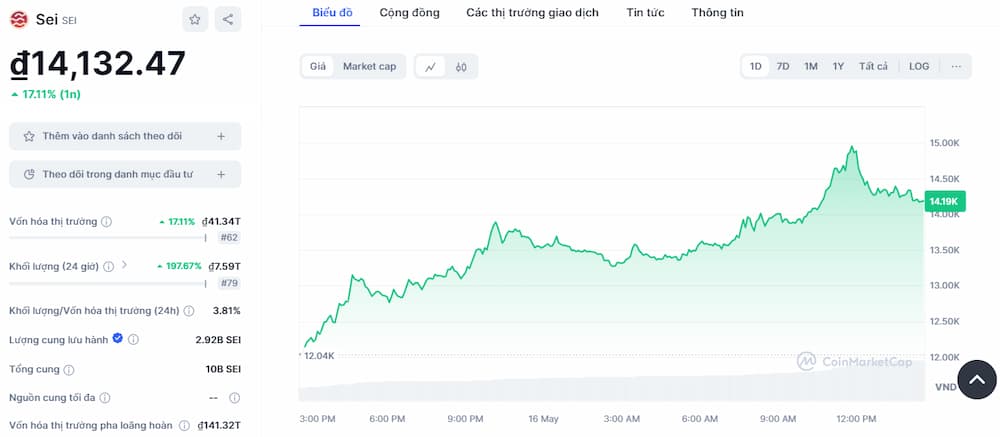
Task: Click info icon next to Vốn hóa thị trường
Action: click(x=107, y=222)
